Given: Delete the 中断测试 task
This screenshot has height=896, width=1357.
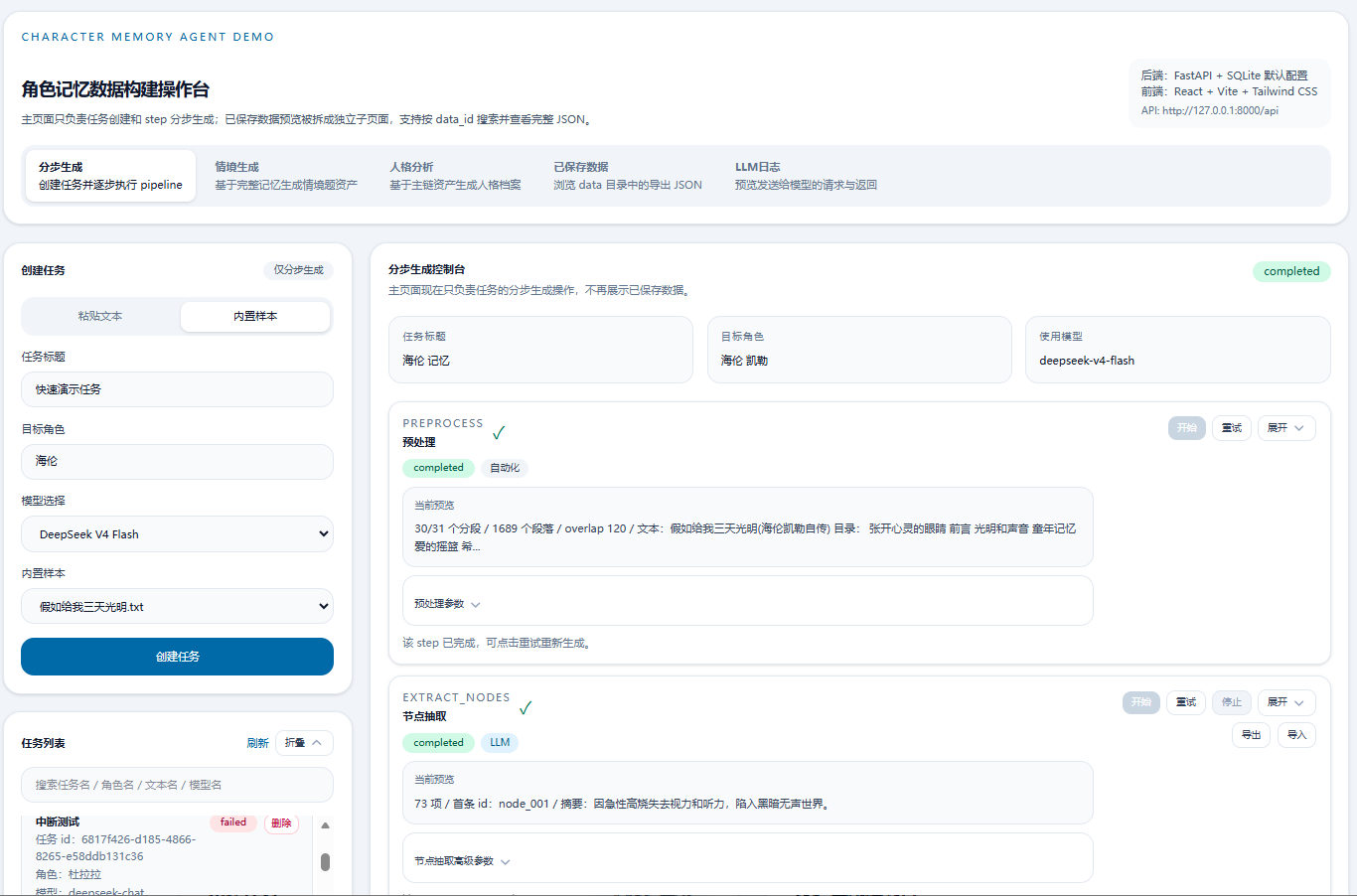Looking at the screenshot, I should (x=281, y=822).
